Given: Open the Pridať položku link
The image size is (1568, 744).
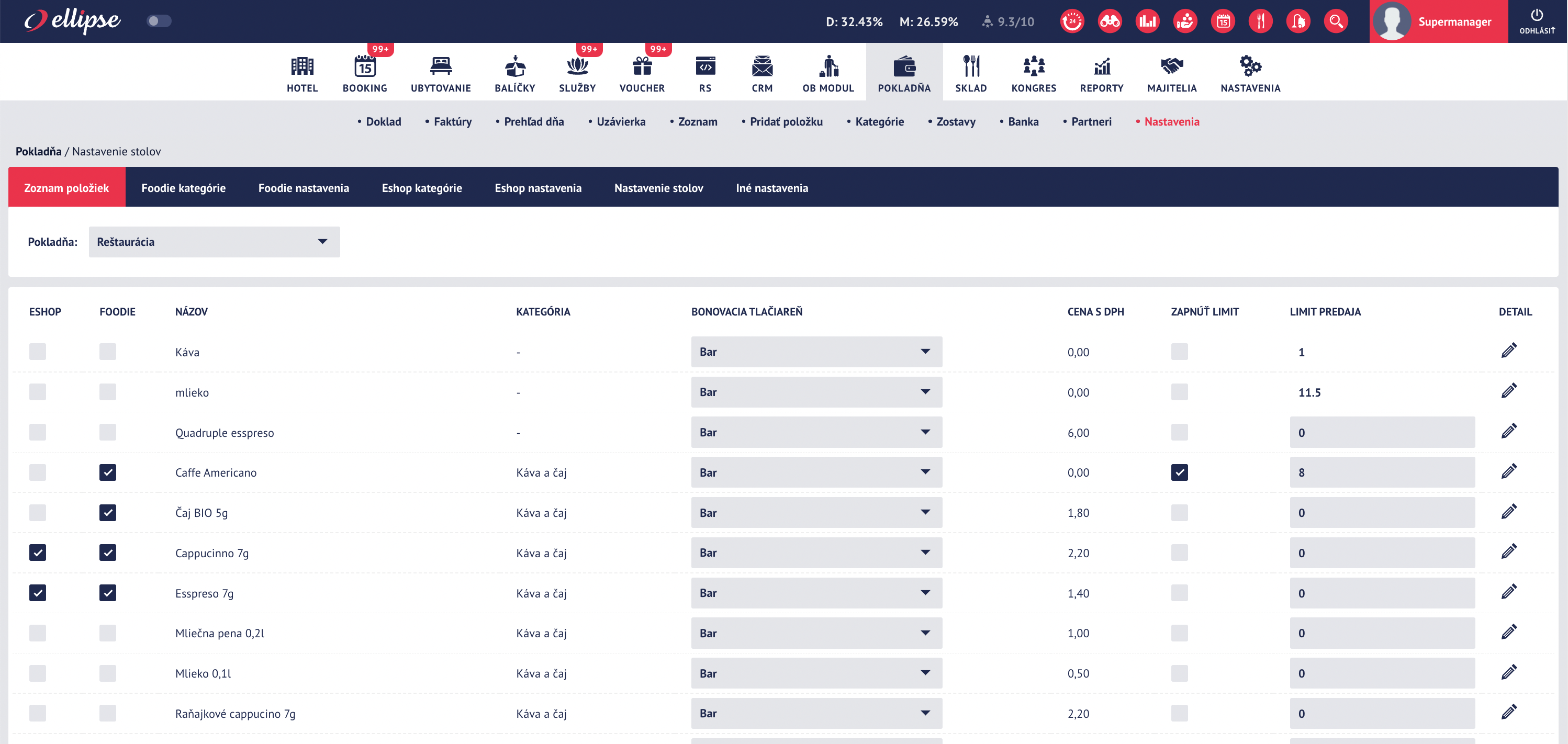Looking at the screenshot, I should [x=785, y=121].
